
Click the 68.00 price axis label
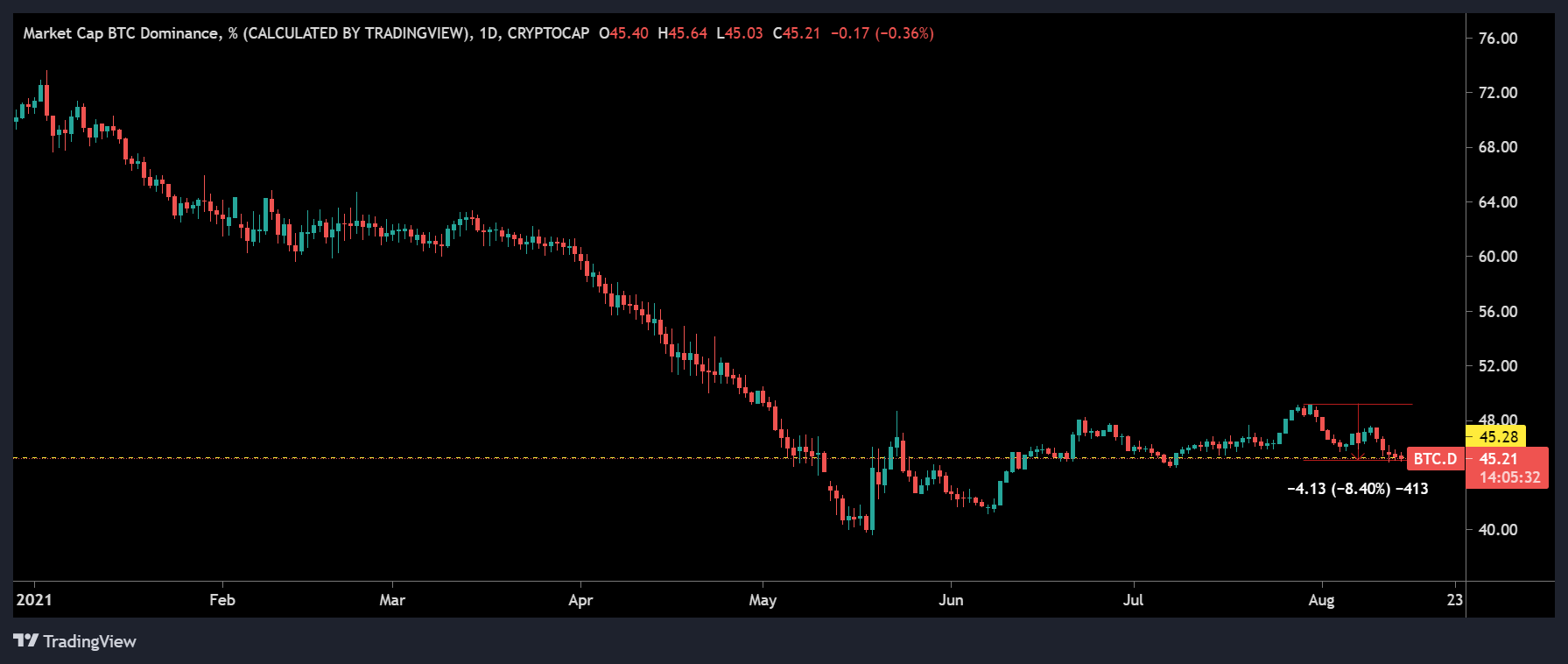(x=1498, y=146)
